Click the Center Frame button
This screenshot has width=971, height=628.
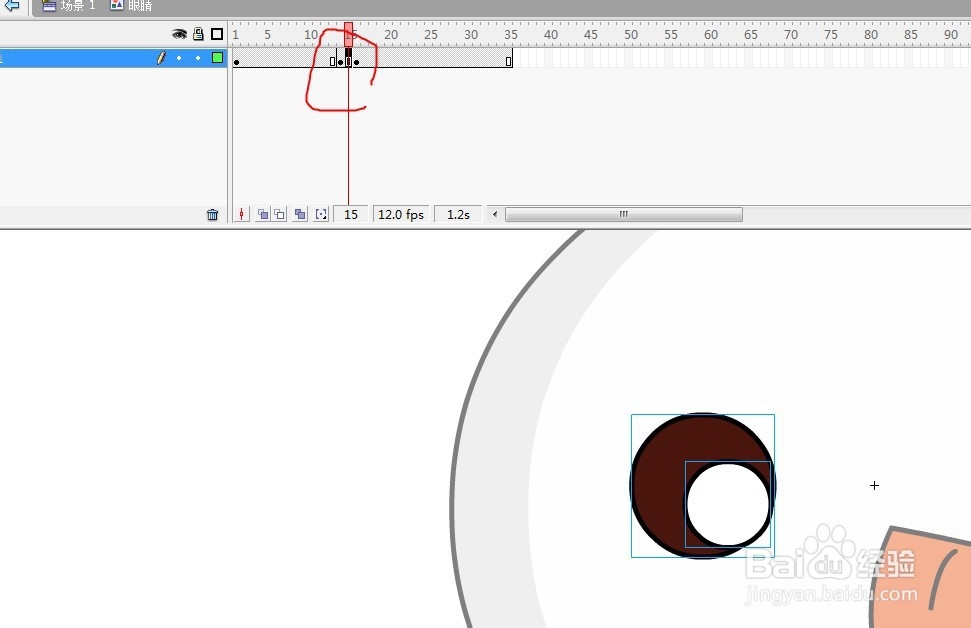point(242,214)
